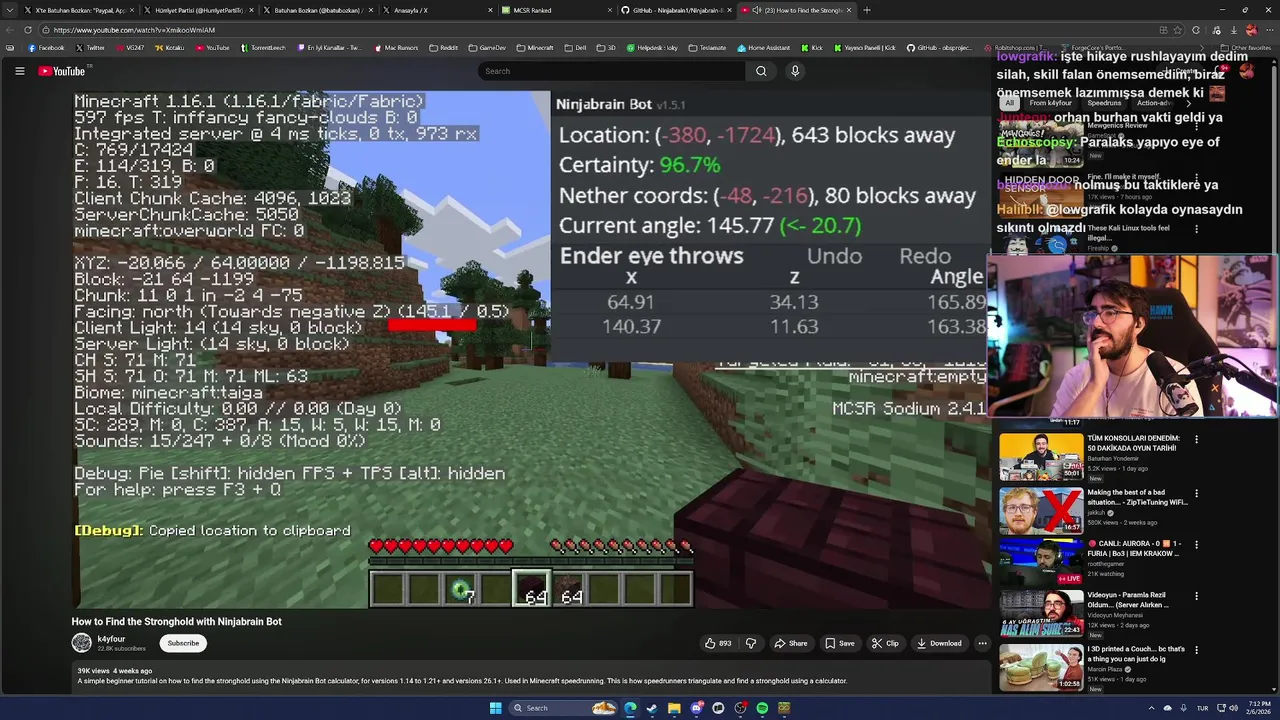This screenshot has width=1280, height=720.
Task: Open k4yfour channel avatar
Action: (82, 643)
